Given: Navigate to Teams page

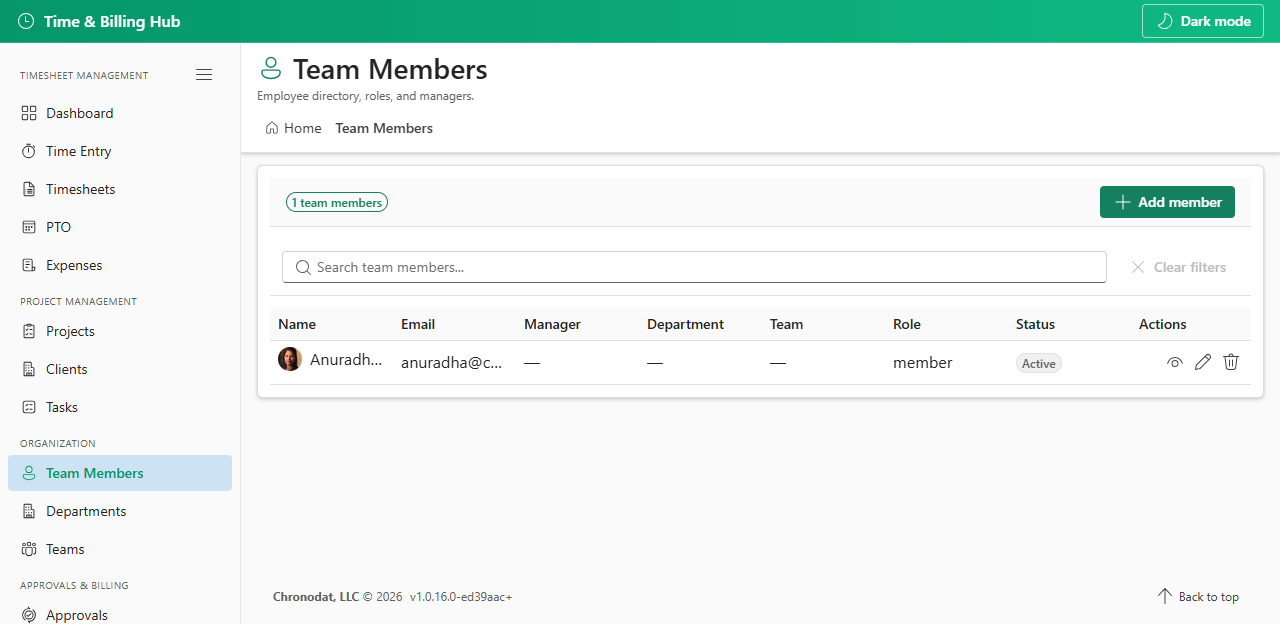Looking at the screenshot, I should point(120,549).
